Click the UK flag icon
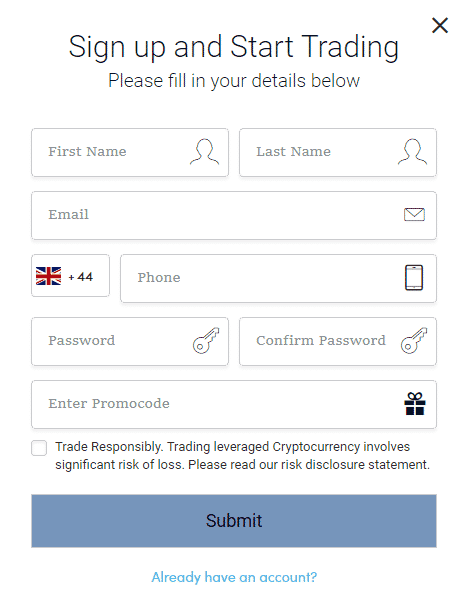This screenshot has width=468, height=615. 48,276
